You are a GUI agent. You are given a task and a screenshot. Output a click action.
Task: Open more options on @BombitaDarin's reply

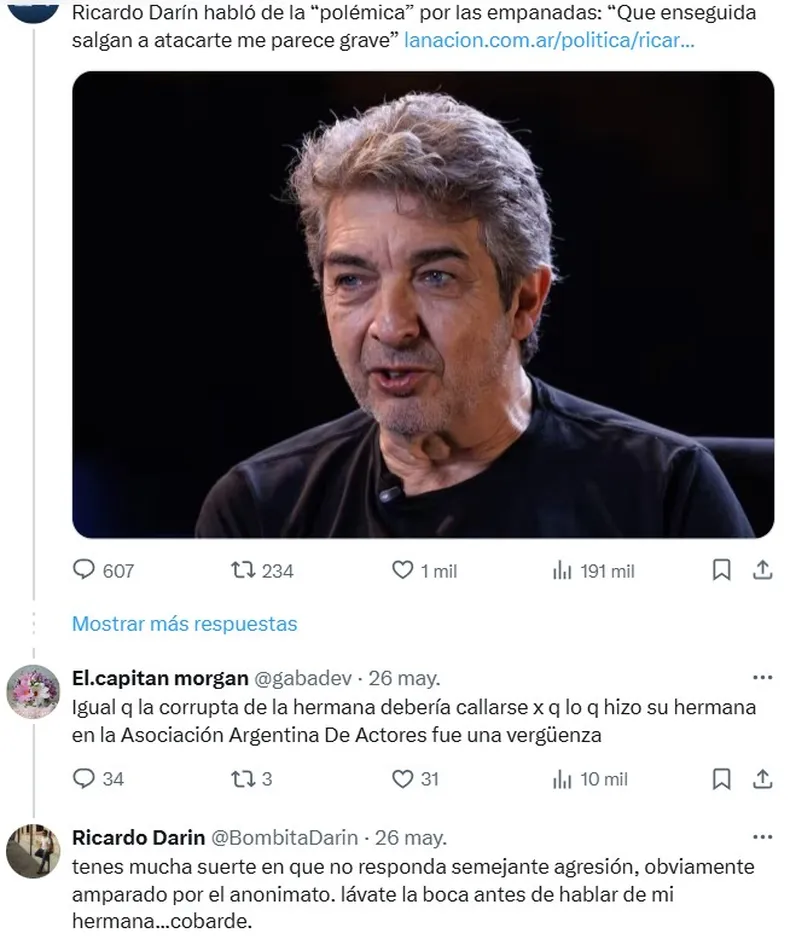click(x=762, y=837)
